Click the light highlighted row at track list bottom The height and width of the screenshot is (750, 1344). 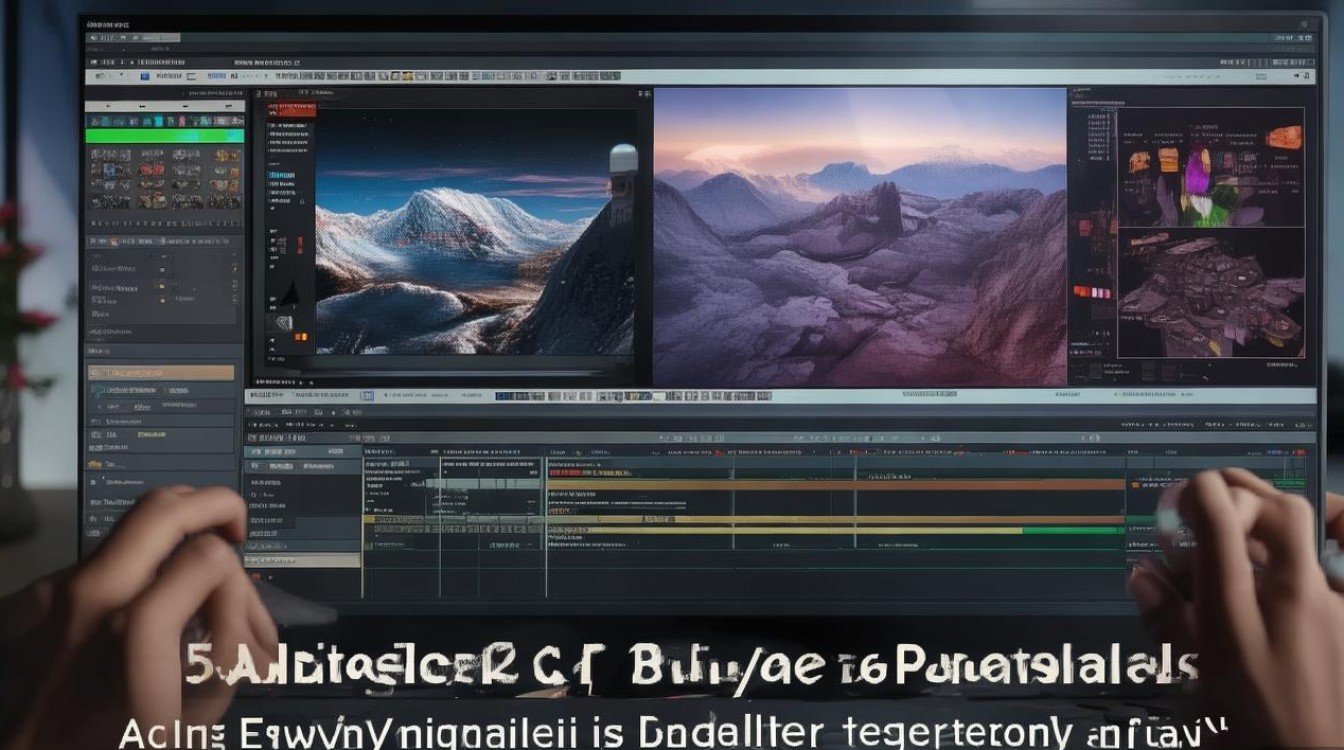coord(302,561)
